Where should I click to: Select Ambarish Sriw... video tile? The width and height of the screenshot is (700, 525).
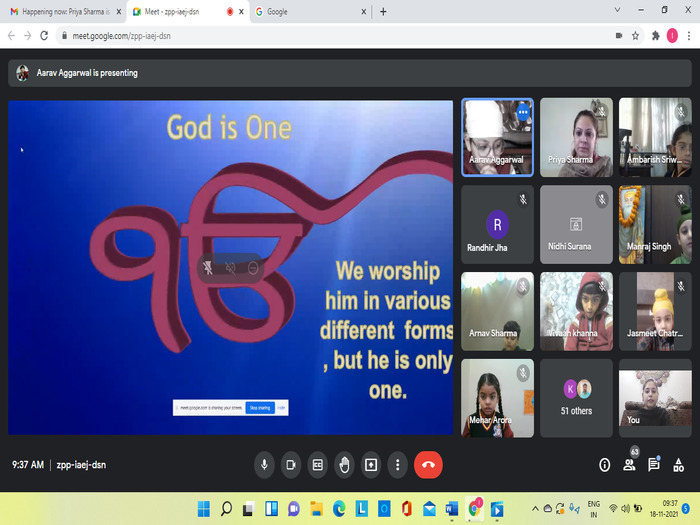[x=655, y=138]
